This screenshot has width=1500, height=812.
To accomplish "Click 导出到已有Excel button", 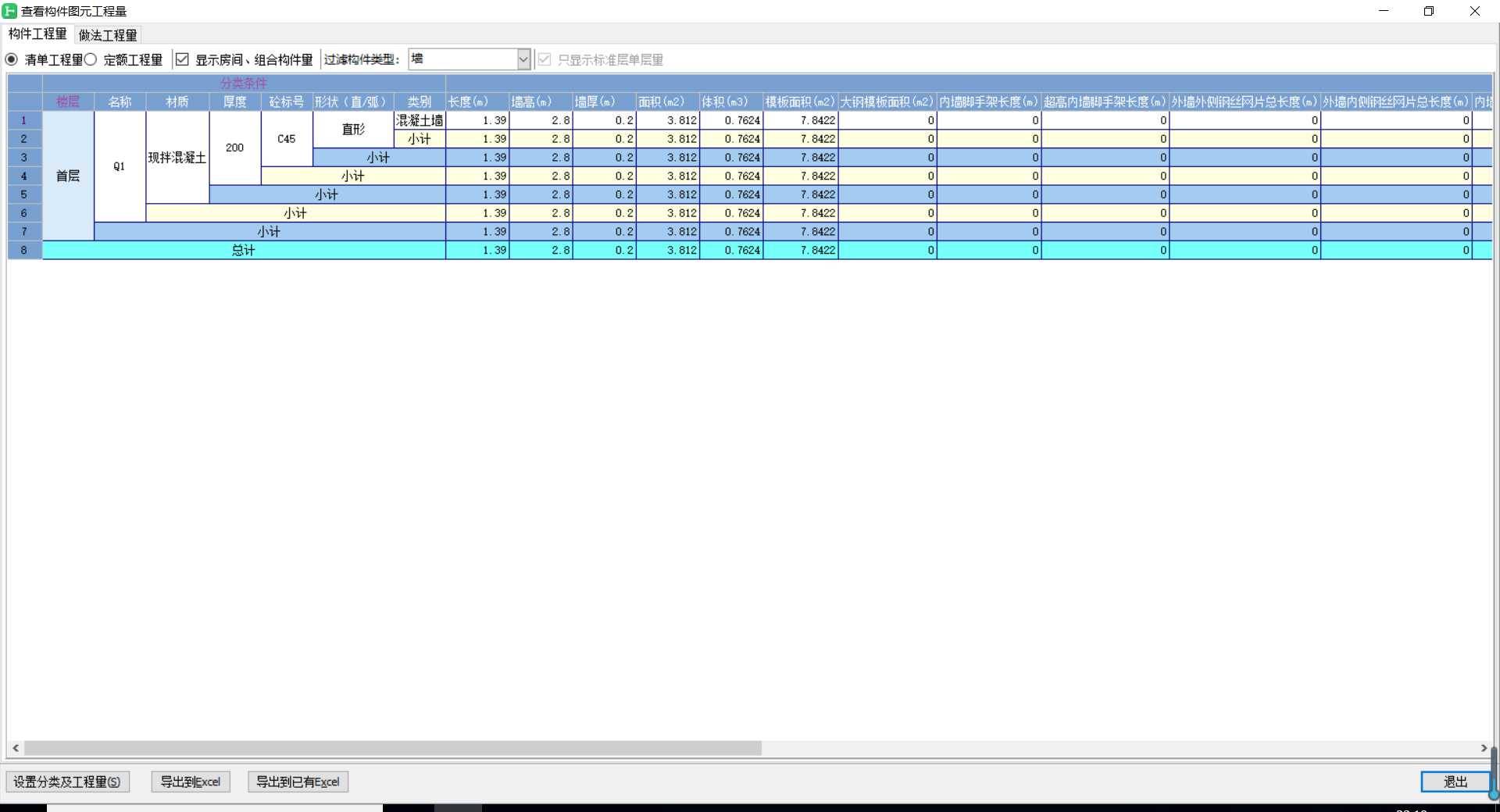I will (298, 782).
